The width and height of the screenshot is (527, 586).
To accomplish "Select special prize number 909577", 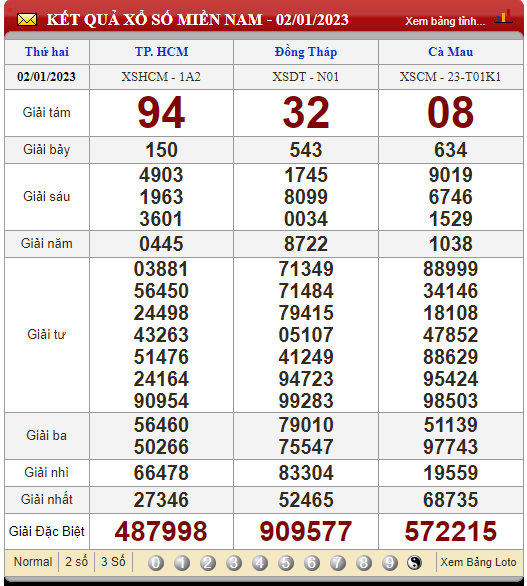I will click(x=306, y=531).
